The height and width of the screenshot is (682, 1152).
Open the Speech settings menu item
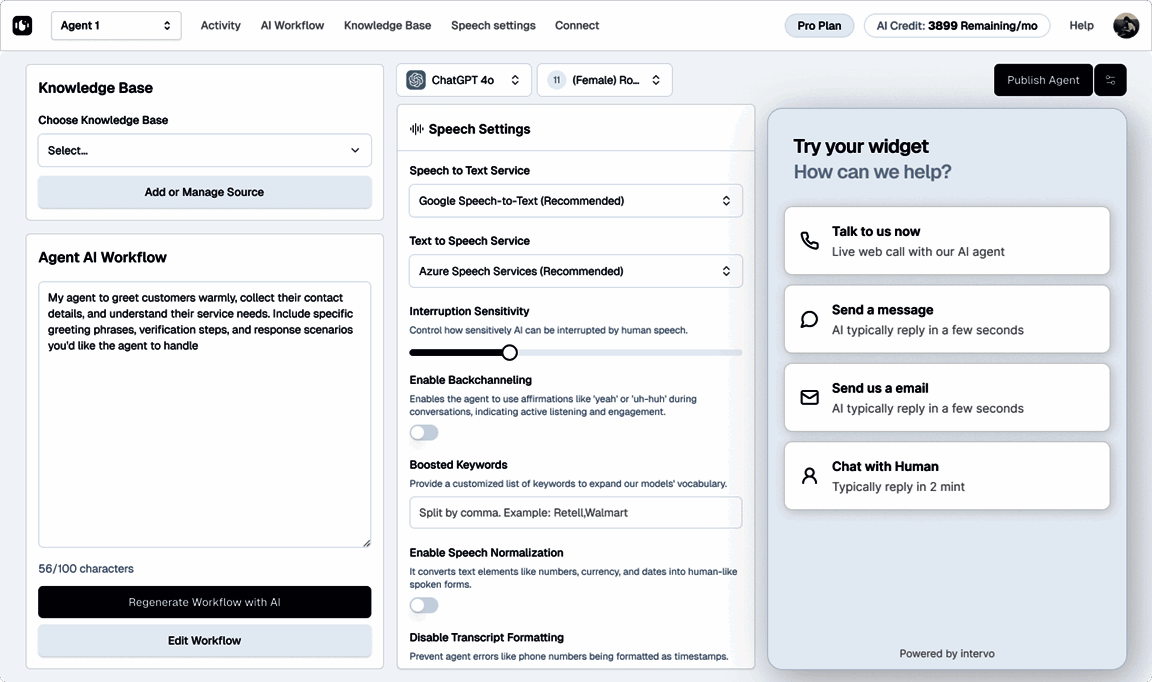[x=493, y=26]
